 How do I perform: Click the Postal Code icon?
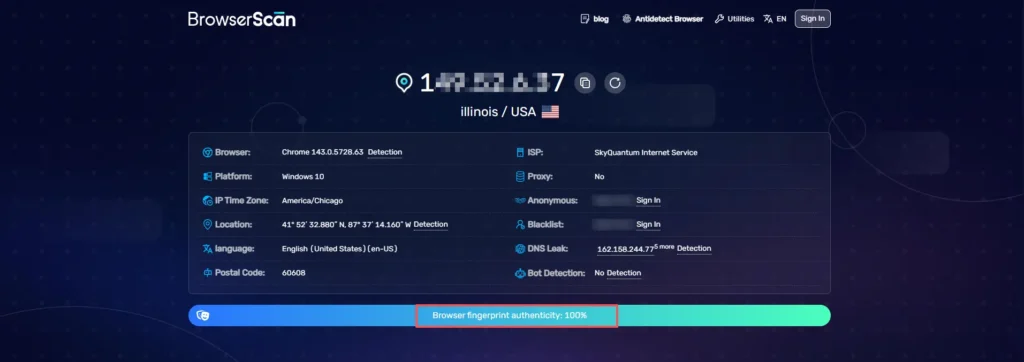pos(207,272)
